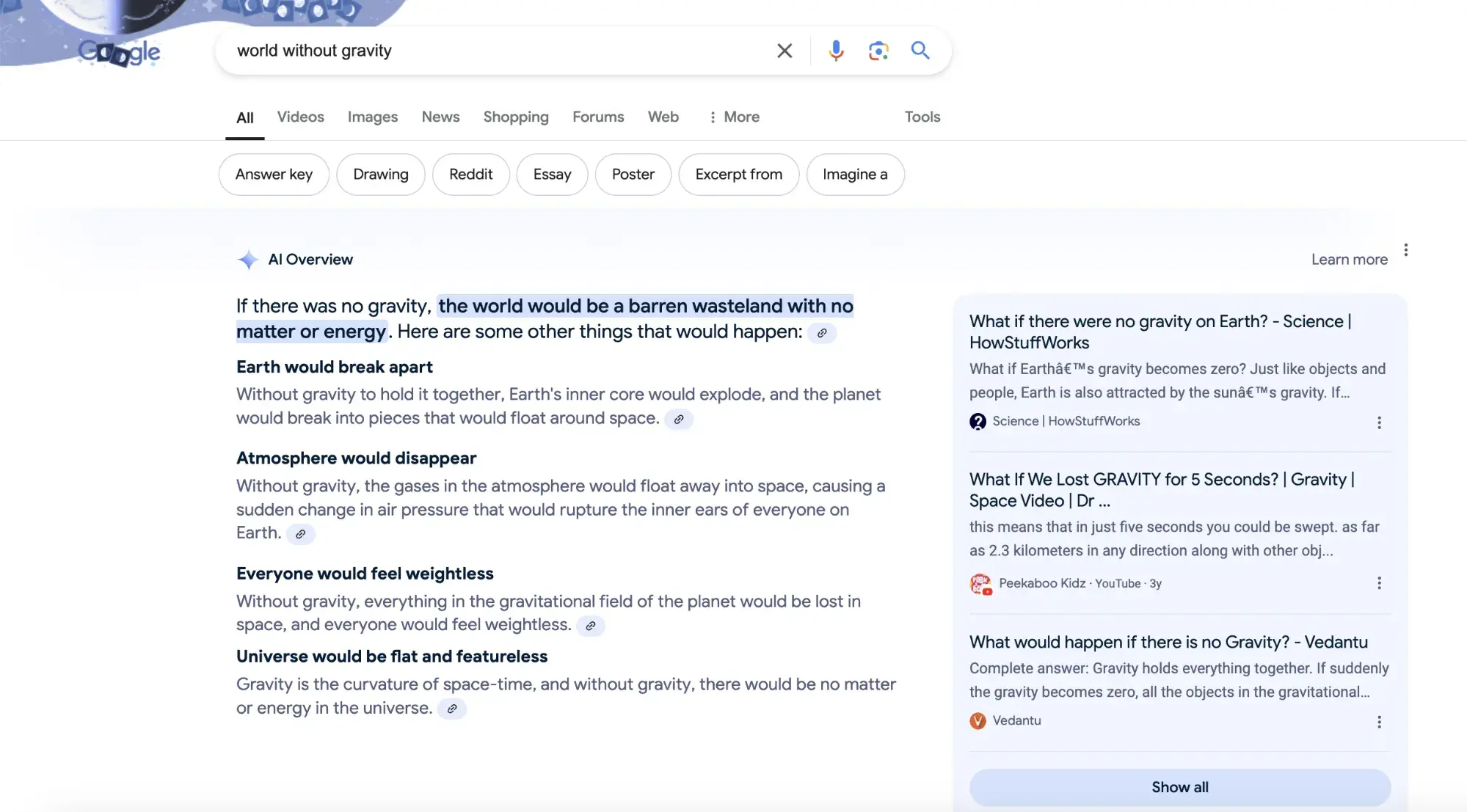Select the Reddit search filter chip
This screenshot has height=812, width=1467.
pos(470,173)
